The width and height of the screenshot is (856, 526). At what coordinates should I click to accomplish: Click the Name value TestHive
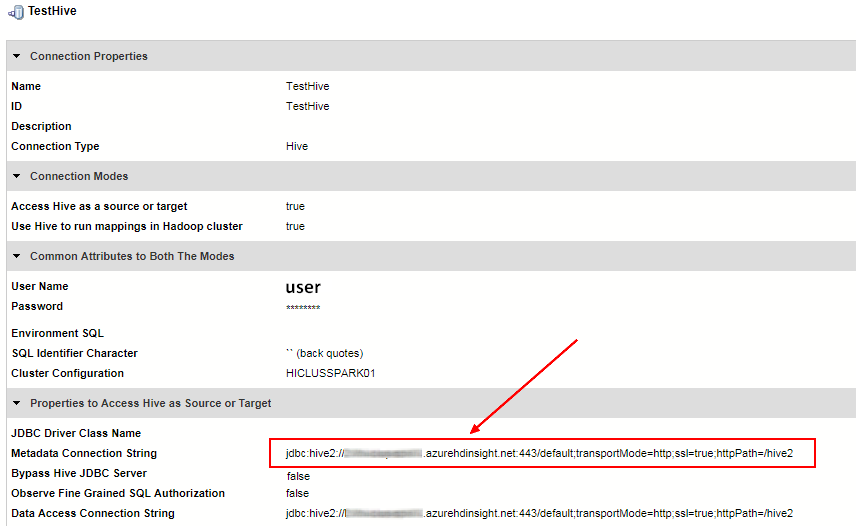pos(307,86)
